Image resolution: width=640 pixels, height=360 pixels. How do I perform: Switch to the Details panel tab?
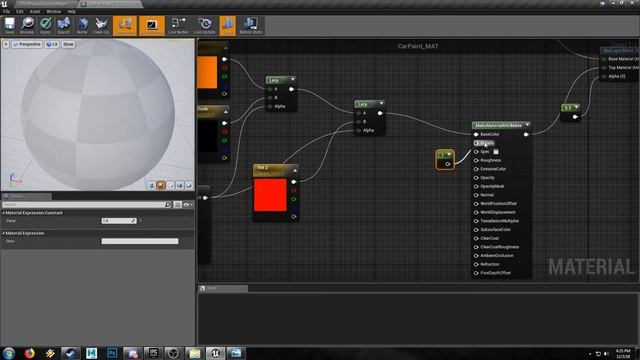(x=26, y=196)
